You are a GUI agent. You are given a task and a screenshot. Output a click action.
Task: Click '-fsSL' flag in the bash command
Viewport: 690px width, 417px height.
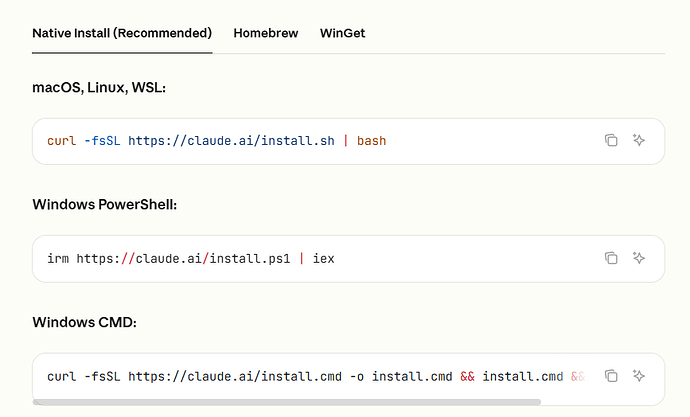102,141
